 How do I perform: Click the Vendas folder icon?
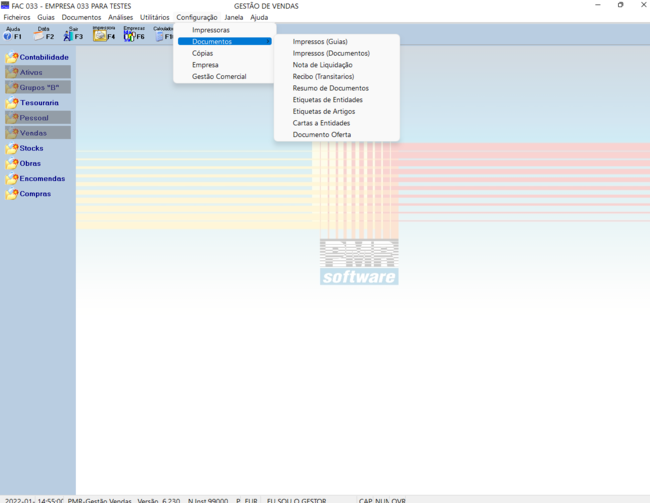click(x=12, y=133)
